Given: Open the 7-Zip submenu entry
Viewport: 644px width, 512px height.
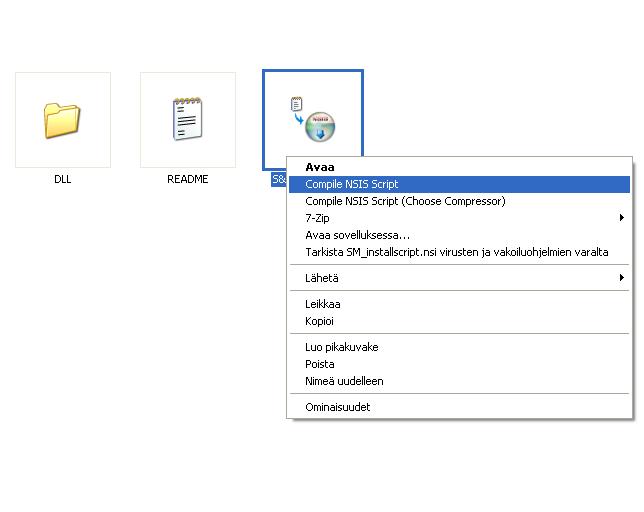Looking at the screenshot, I should tap(459, 218).
